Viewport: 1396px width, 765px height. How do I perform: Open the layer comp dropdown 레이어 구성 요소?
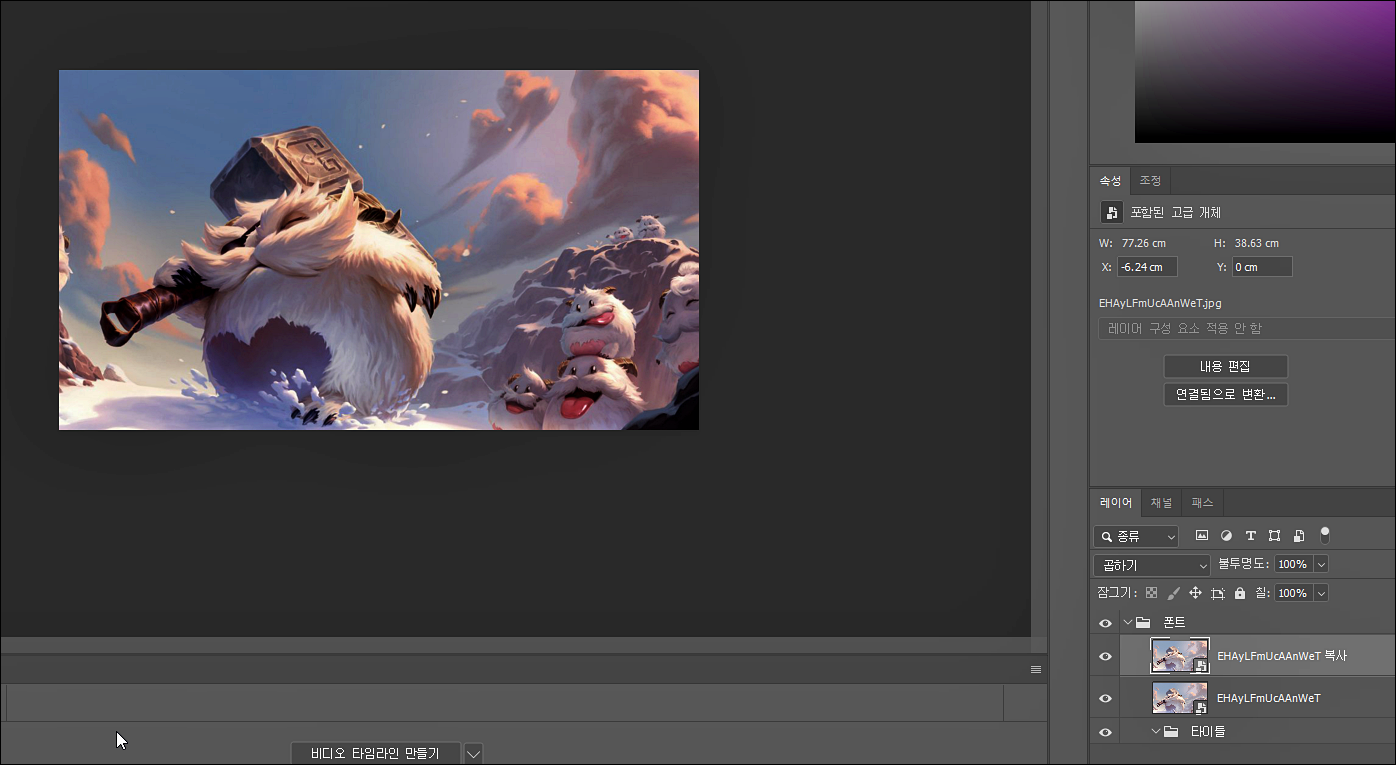[x=1246, y=328]
